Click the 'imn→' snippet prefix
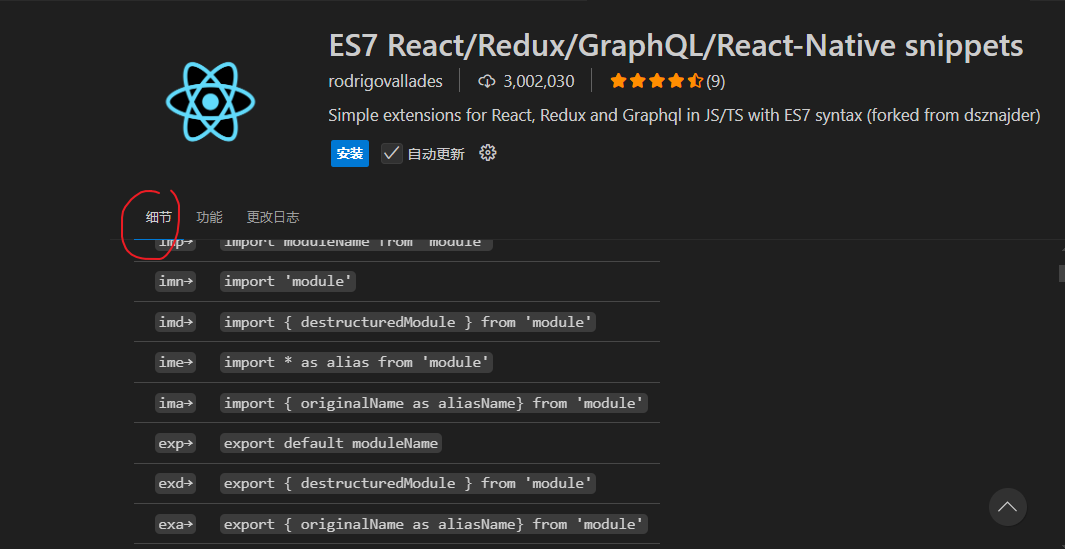The height and width of the screenshot is (549, 1065). click(175, 281)
